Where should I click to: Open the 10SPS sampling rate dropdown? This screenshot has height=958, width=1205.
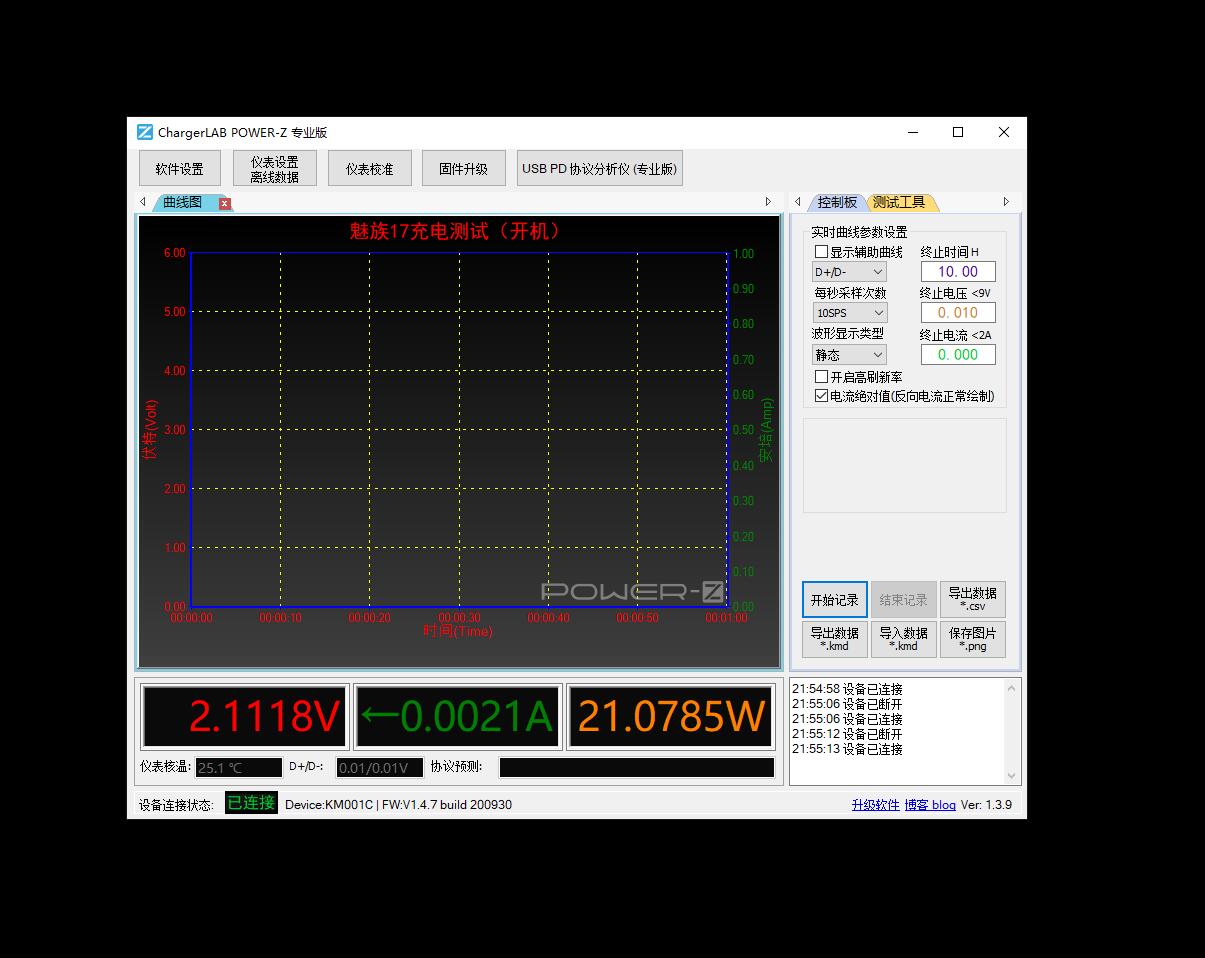pos(849,313)
